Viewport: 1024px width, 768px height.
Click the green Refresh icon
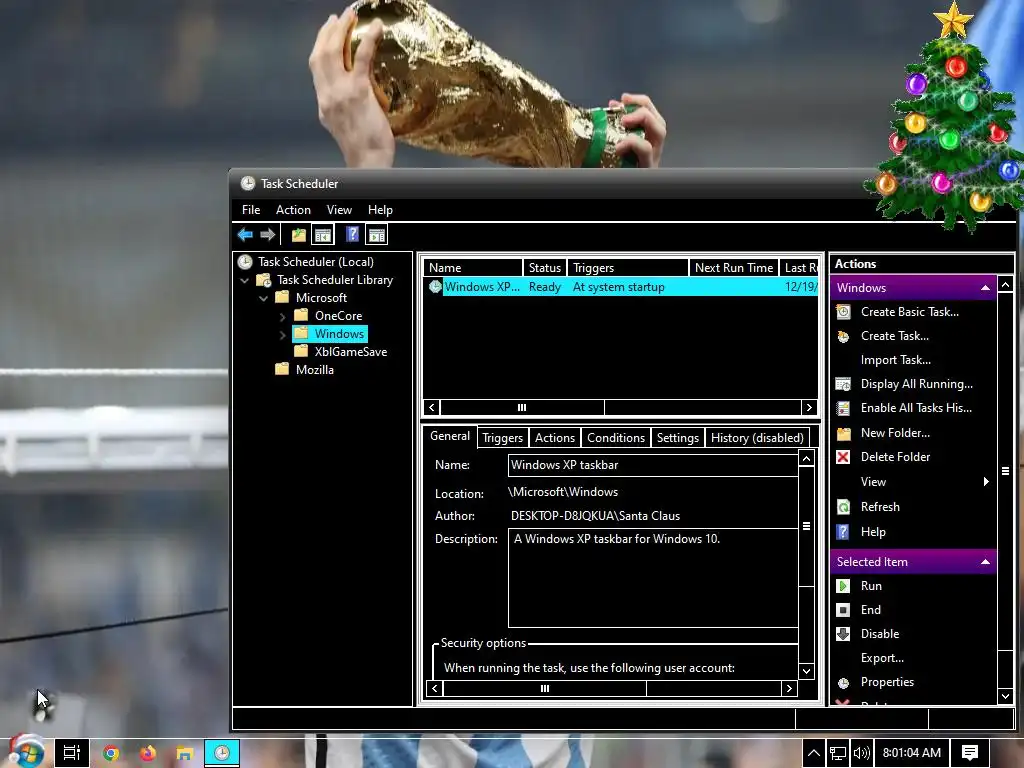coord(843,507)
